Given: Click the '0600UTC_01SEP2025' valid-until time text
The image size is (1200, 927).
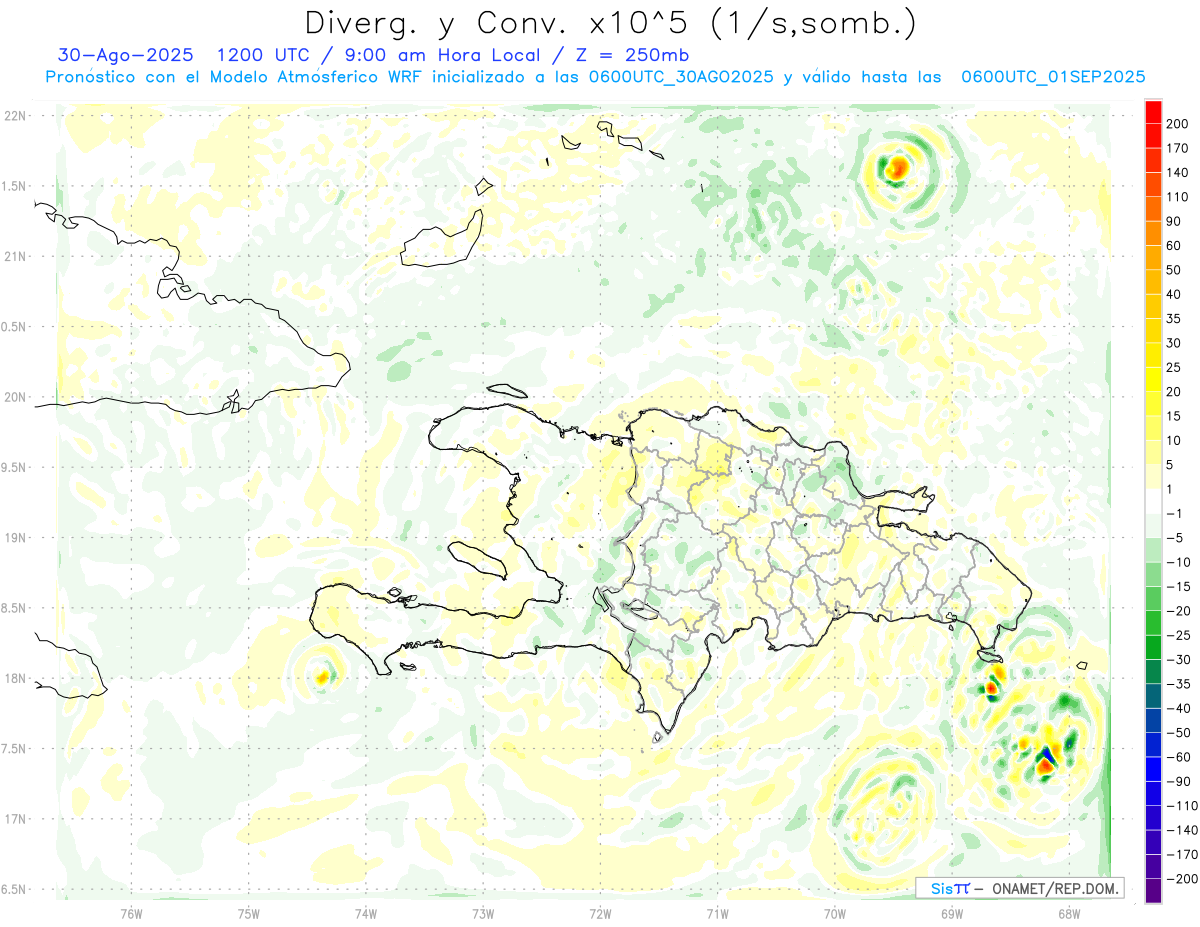Looking at the screenshot, I should click(x=1052, y=77).
